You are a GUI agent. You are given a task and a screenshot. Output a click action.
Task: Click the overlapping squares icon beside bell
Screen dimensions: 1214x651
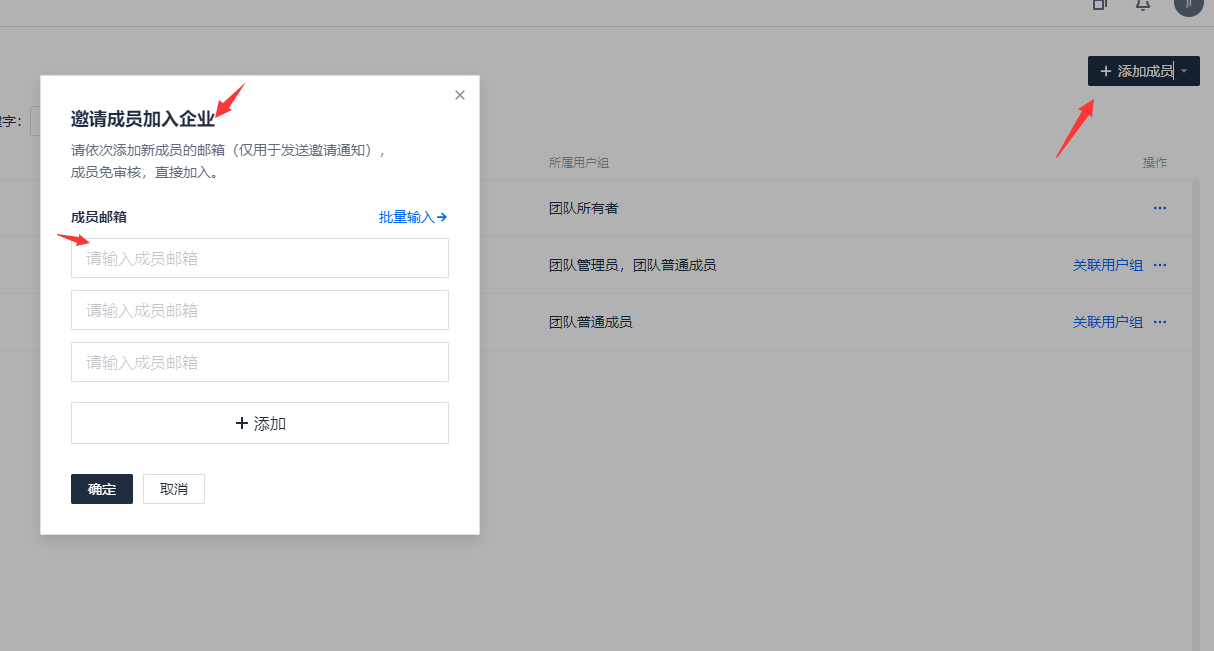[x=1099, y=5]
